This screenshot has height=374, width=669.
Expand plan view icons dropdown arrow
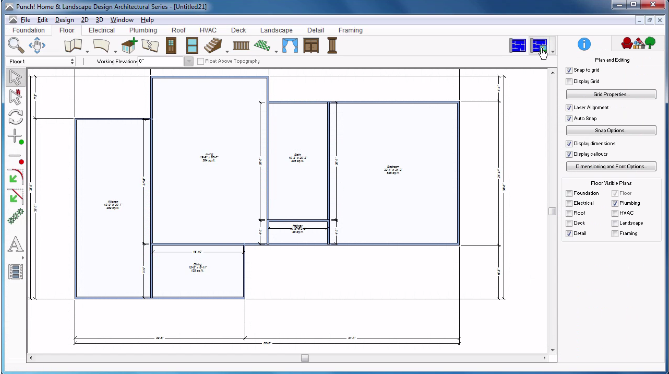point(553,52)
